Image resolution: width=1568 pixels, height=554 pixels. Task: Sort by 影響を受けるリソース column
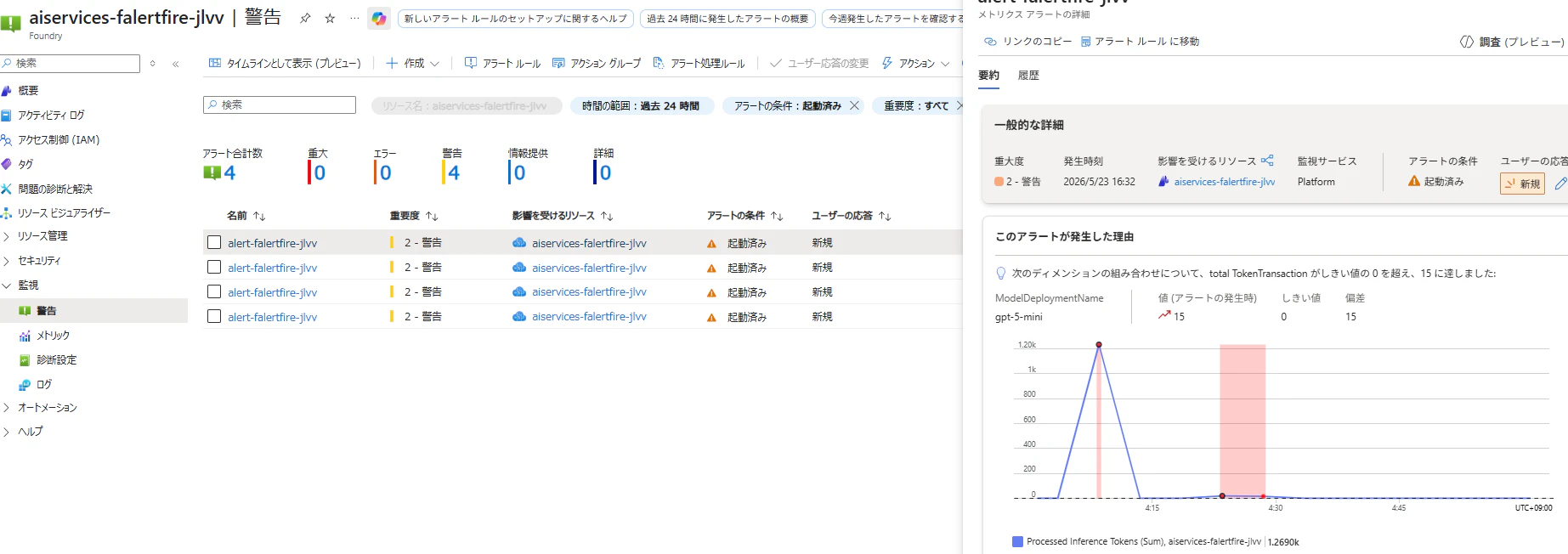(563, 216)
